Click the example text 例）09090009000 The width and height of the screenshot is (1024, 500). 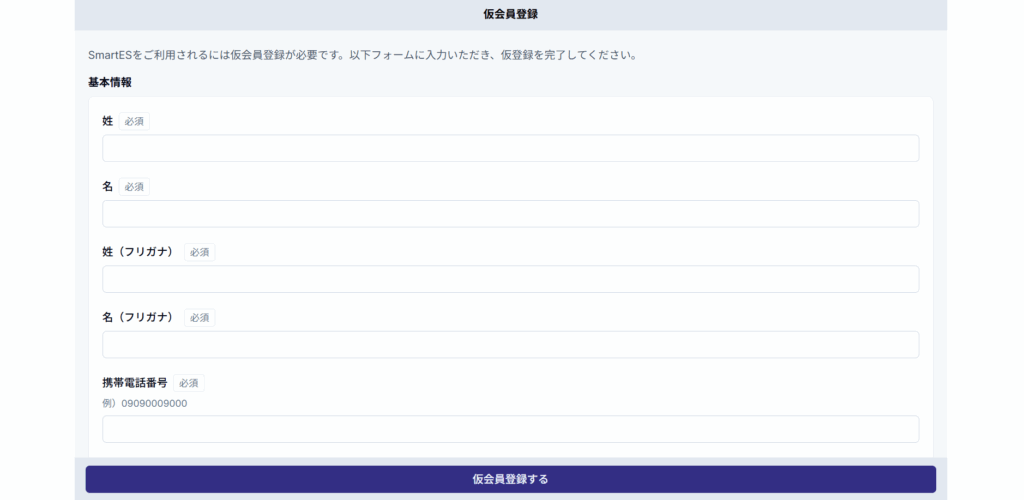pyautogui.click(x=145, y=403)
